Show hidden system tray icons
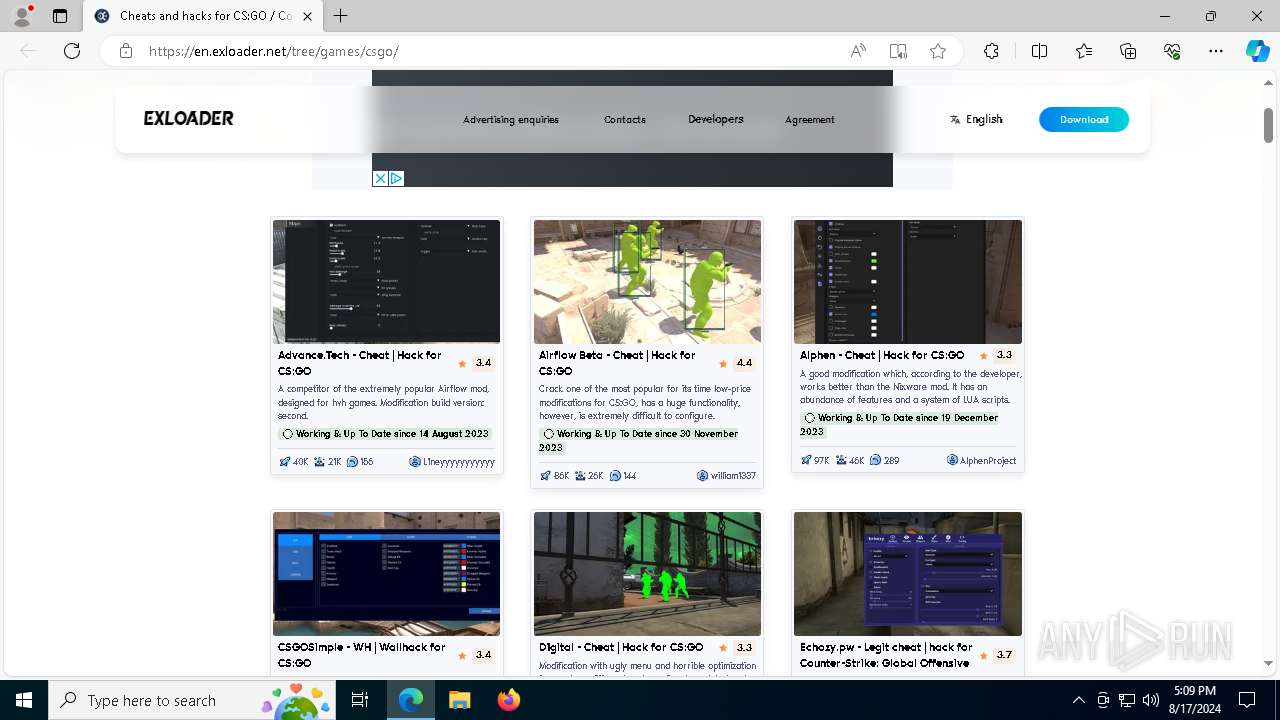 [1078, 700]
